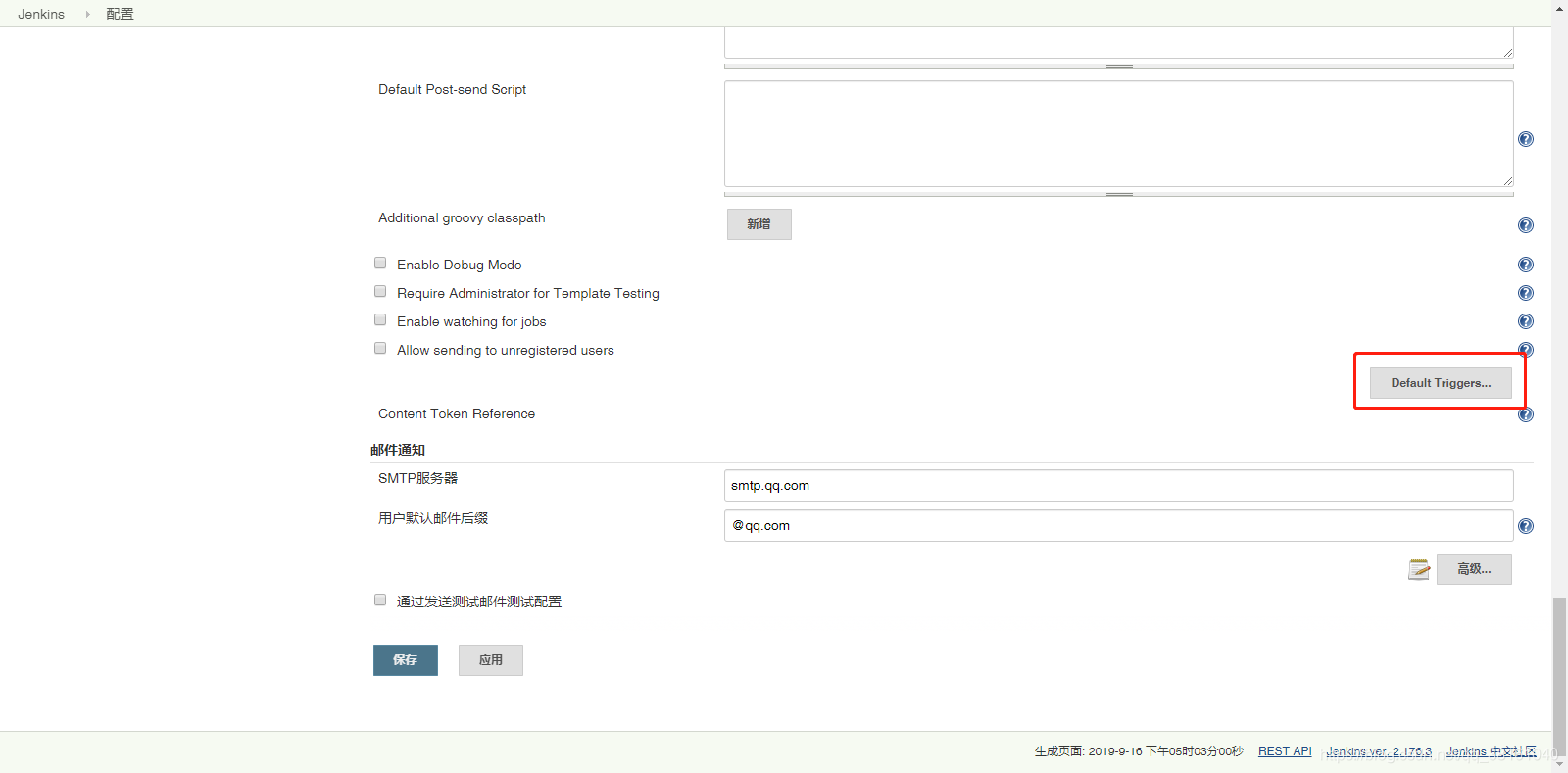Screen dimensions: 1568x773
Task: Enable Debug Mode checkbox
Action: tap(380, 263)
